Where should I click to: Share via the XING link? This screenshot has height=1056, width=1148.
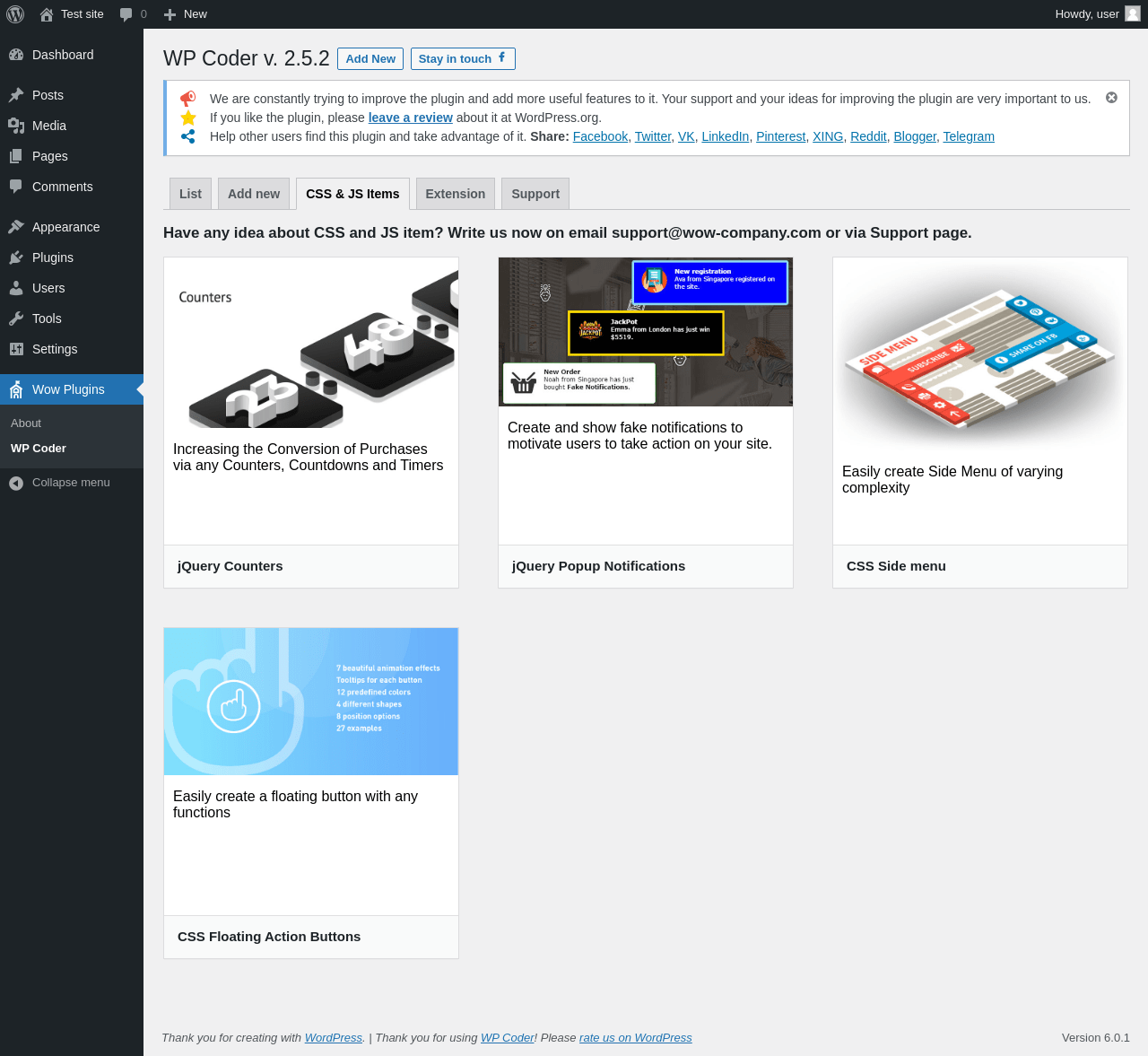pyautogui.click(x=828, y=136)
